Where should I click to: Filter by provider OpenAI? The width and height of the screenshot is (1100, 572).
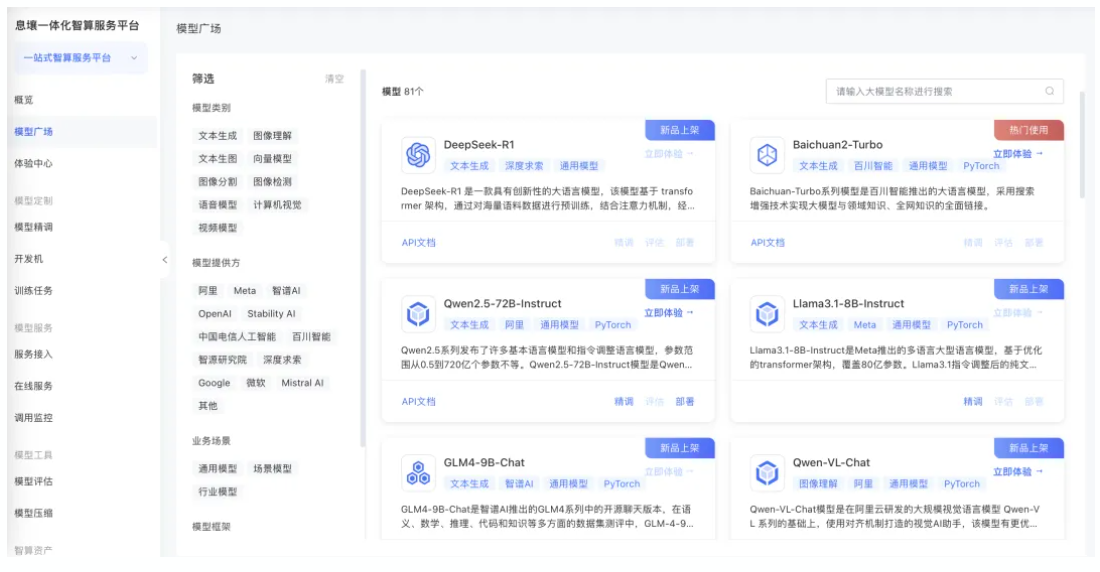click(215, 314)
